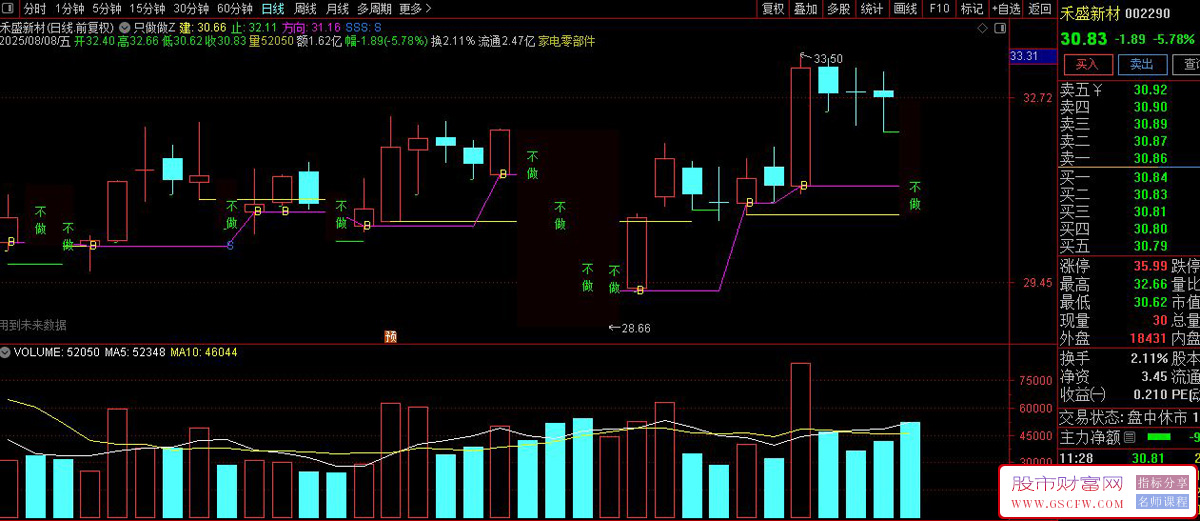1200x521 pixels.
Task: Select the 1分钟 period tab
Action: pyautogui.click(x=70, y=8)
